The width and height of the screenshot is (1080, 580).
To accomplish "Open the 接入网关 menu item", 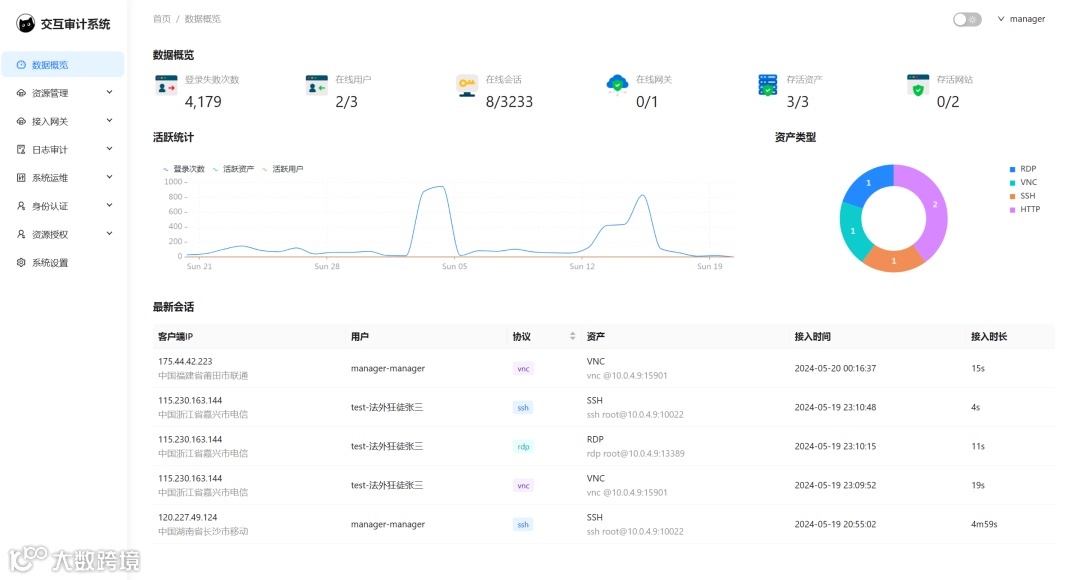I will point(63,121).
